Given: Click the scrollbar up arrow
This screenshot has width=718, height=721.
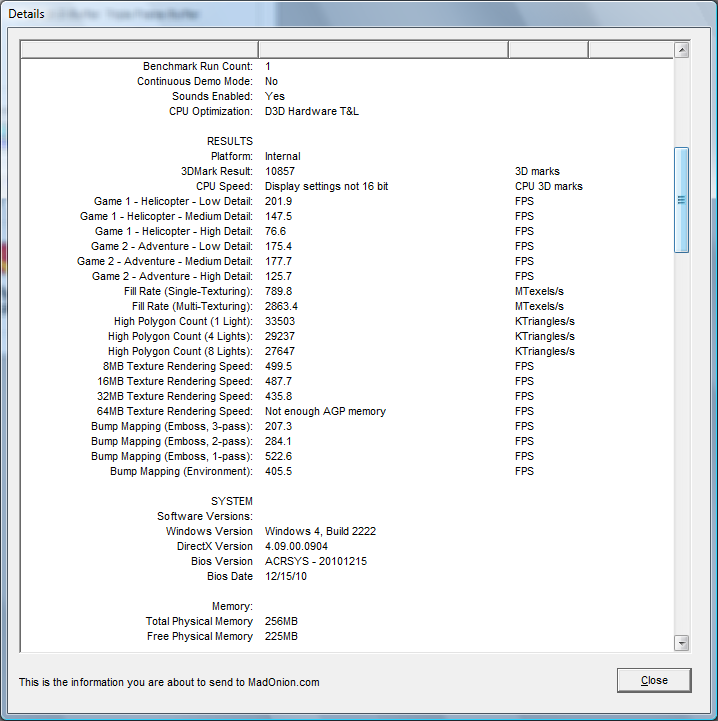Looking at the screenshot, I should click(x=682, y=50).
